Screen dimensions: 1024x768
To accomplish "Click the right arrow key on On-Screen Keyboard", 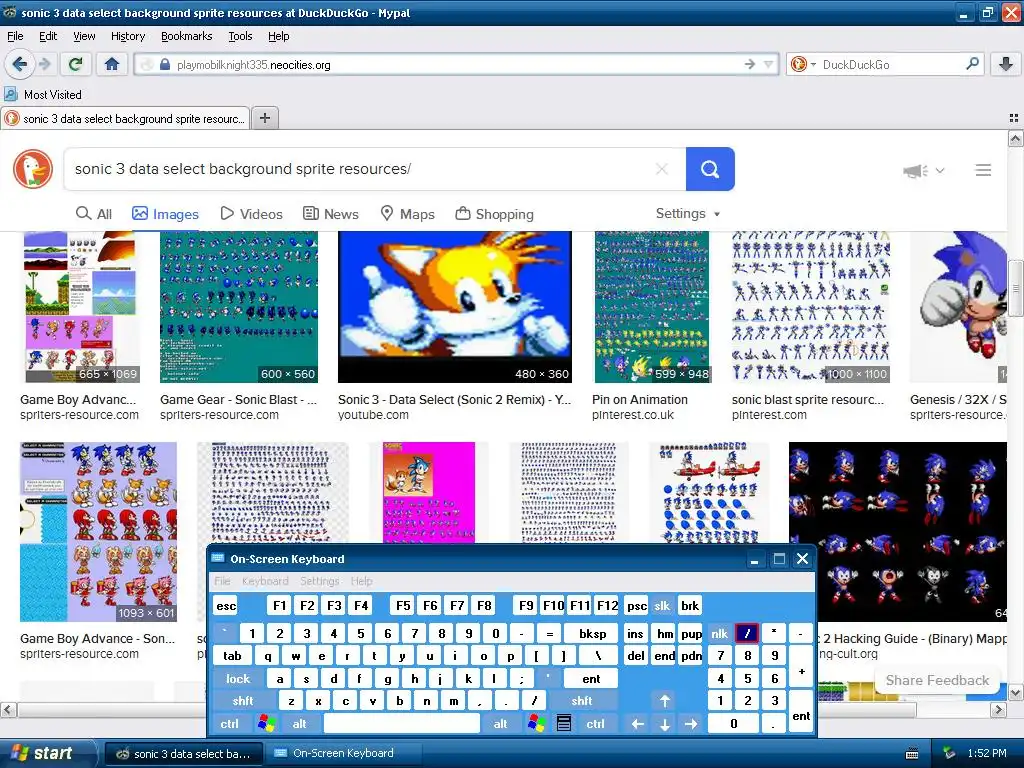I will [x=691, y=724].
